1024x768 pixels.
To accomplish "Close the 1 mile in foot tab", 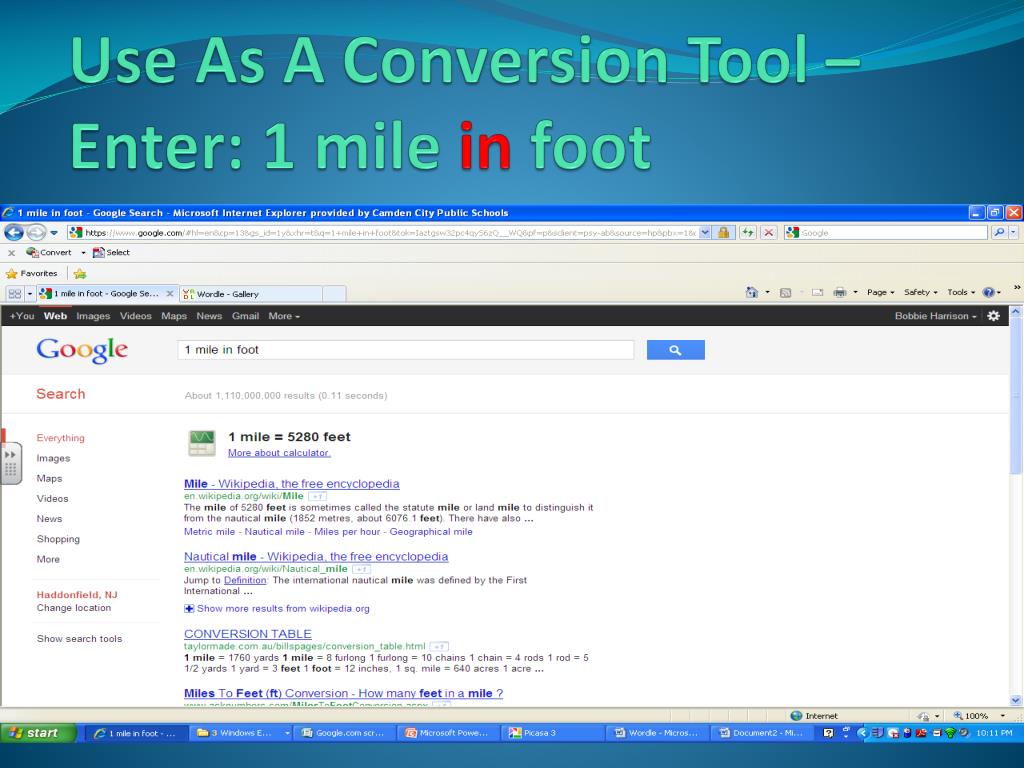I will pyautogui.click(x=170, y=294).
